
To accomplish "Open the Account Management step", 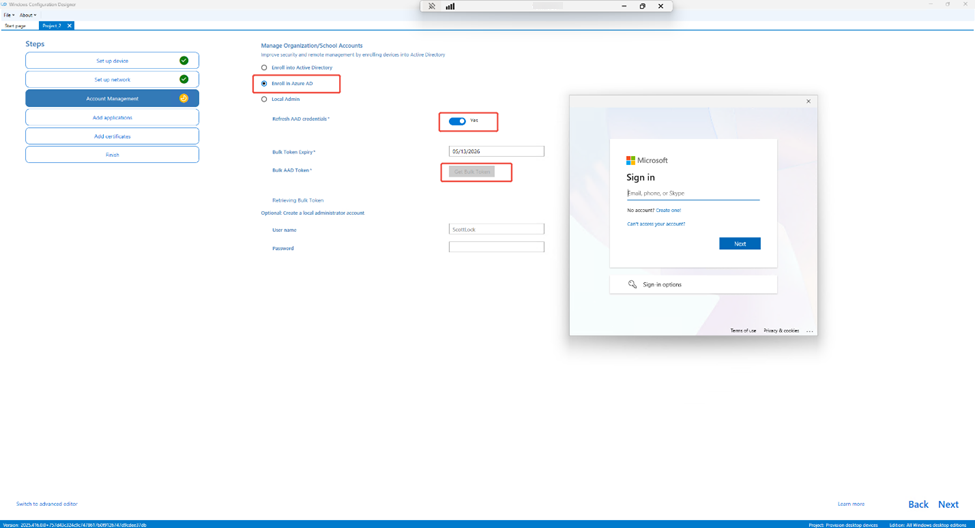I will (x=112, y=98).
